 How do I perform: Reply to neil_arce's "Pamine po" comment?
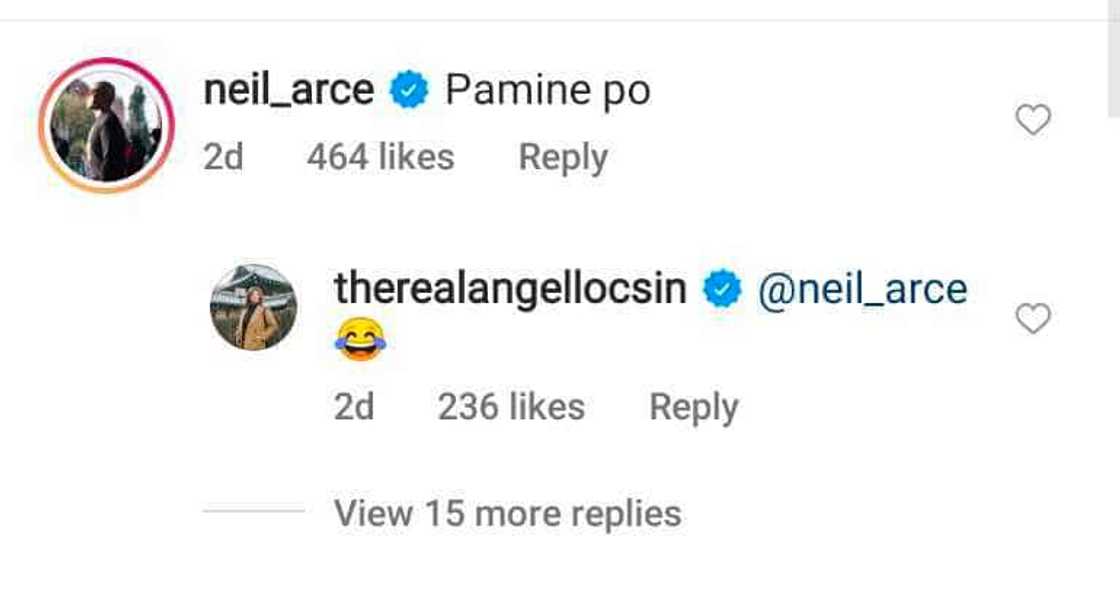coord(563,158)
